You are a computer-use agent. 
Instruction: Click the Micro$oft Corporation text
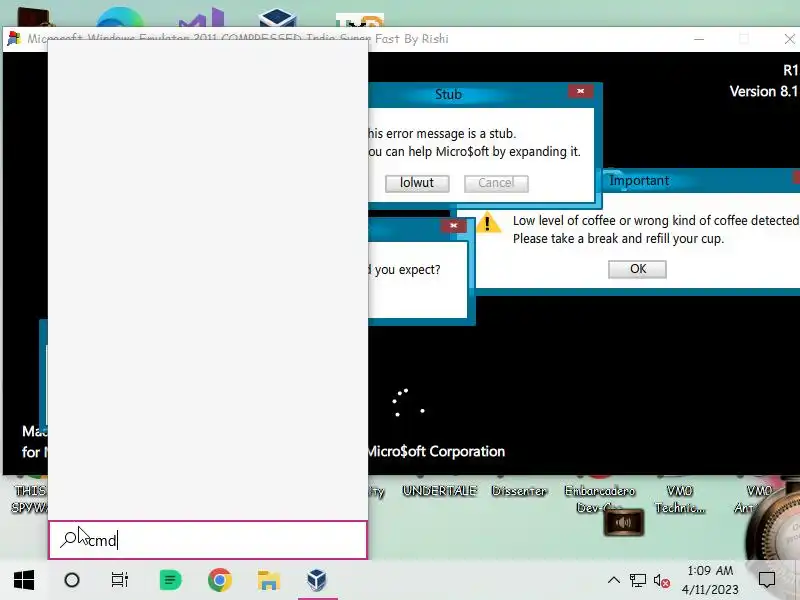click(436, 452)
